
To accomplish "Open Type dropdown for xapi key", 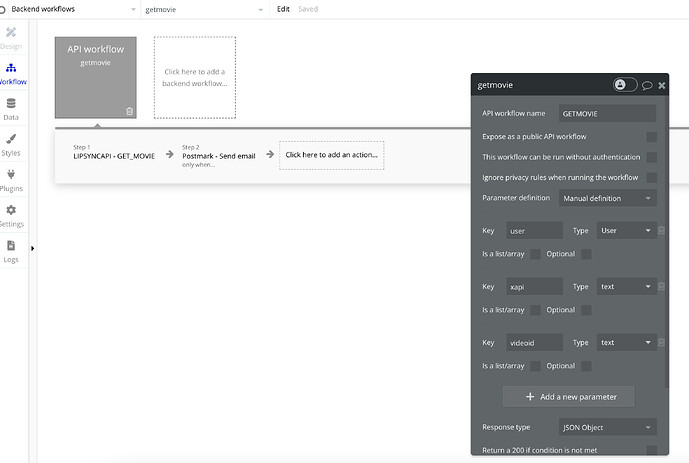I will pos(626,287).
